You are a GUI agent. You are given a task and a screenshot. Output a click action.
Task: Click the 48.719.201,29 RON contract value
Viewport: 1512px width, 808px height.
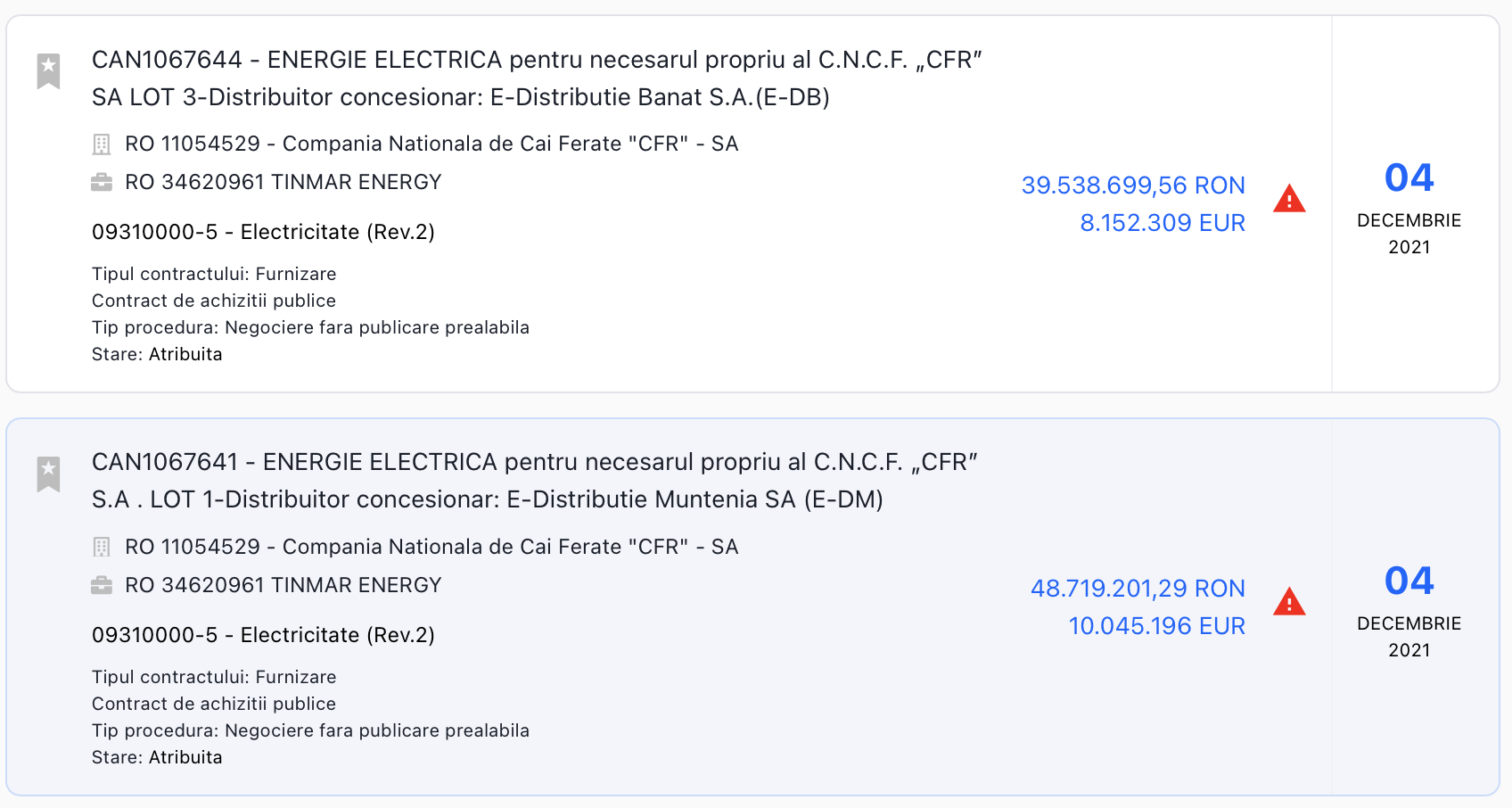pos(1138,589)
